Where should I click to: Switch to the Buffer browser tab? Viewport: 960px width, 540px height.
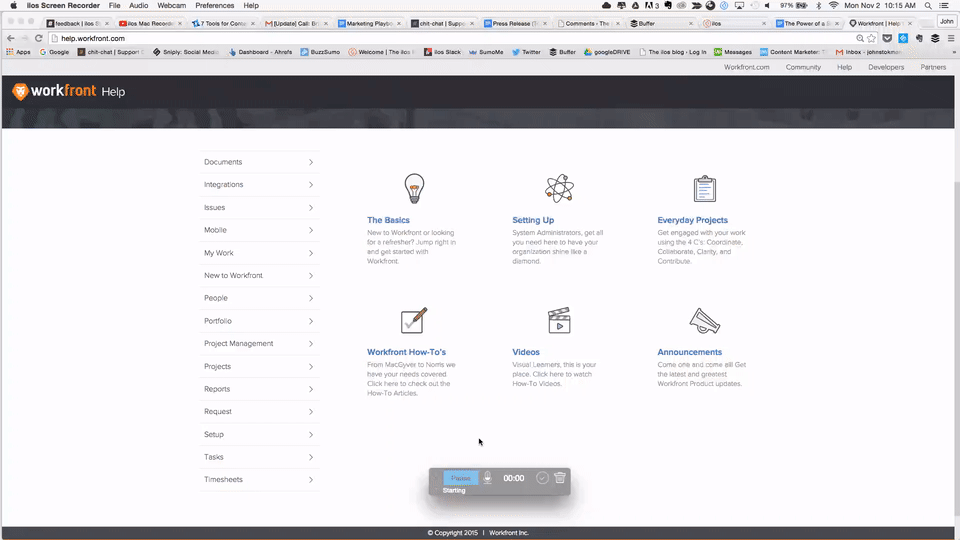[661, 23]
